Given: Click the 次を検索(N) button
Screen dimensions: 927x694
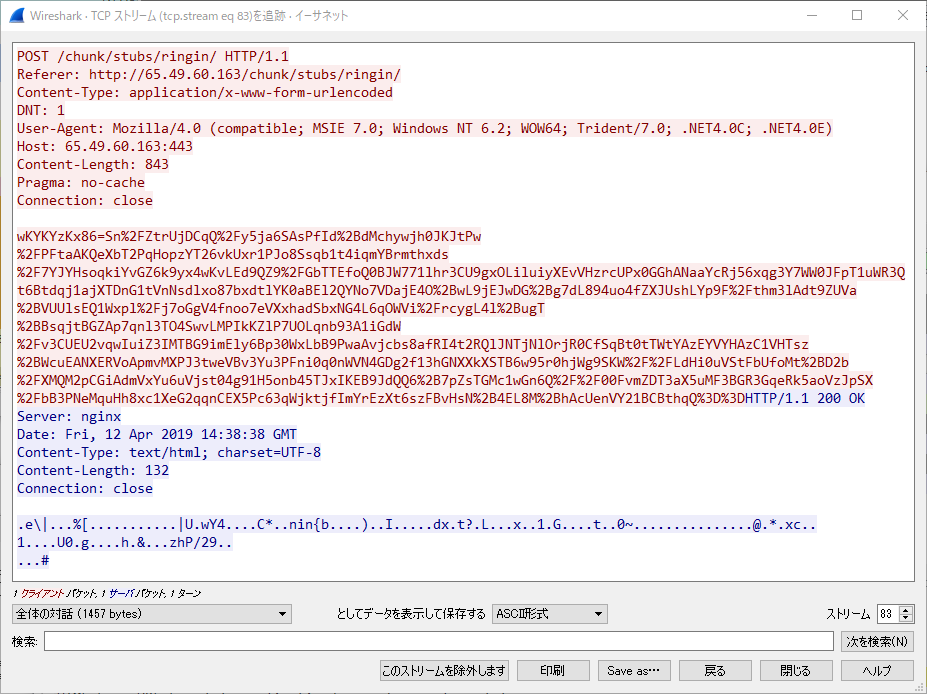Looking at the screenshot, I should pyautogui.click(x=877, y=641).
